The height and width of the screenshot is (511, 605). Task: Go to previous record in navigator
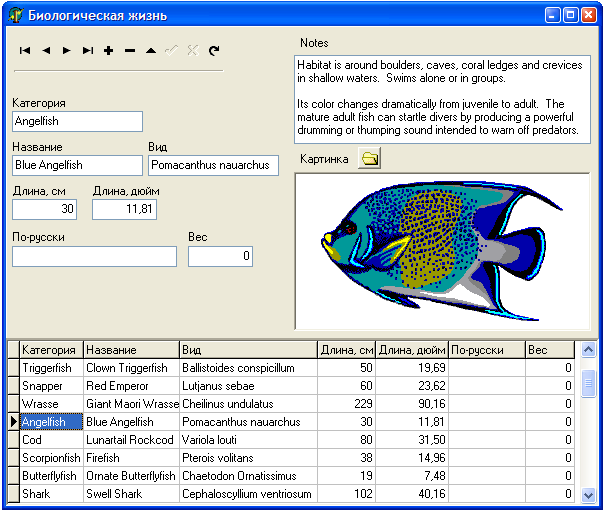click(x=46, y=51)
